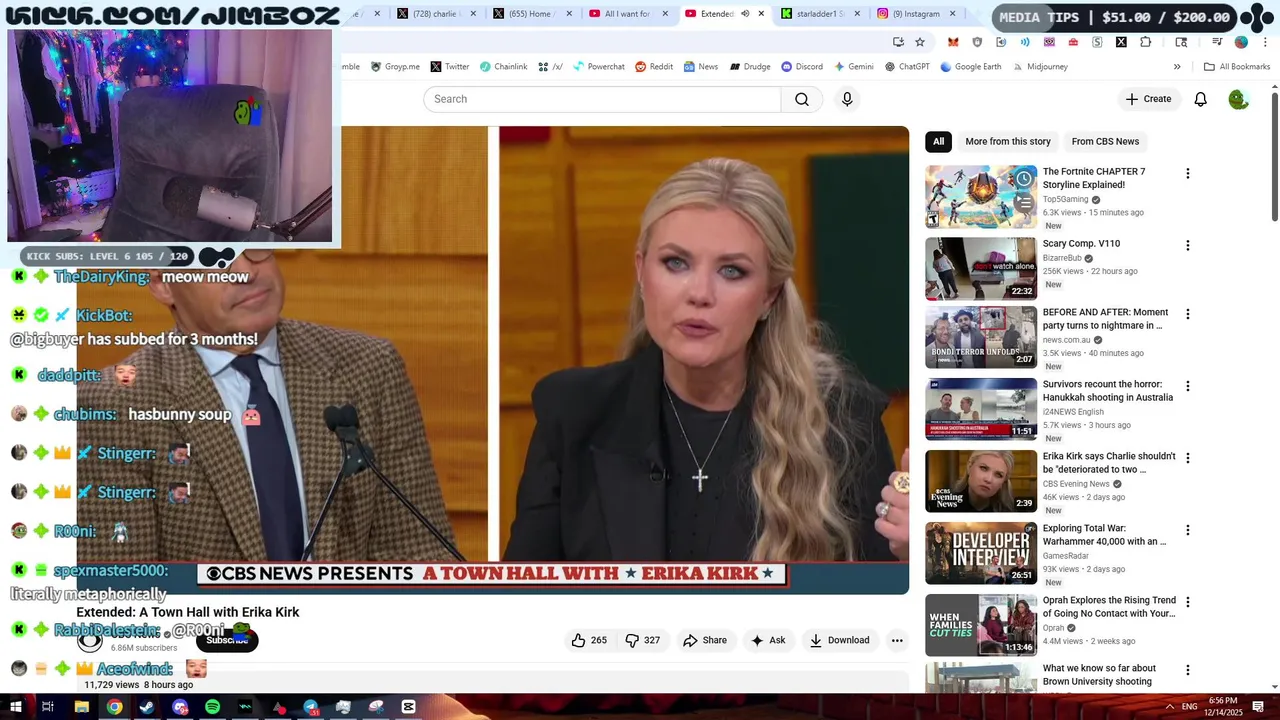Open the Drudge bookmark

point(750,67)
